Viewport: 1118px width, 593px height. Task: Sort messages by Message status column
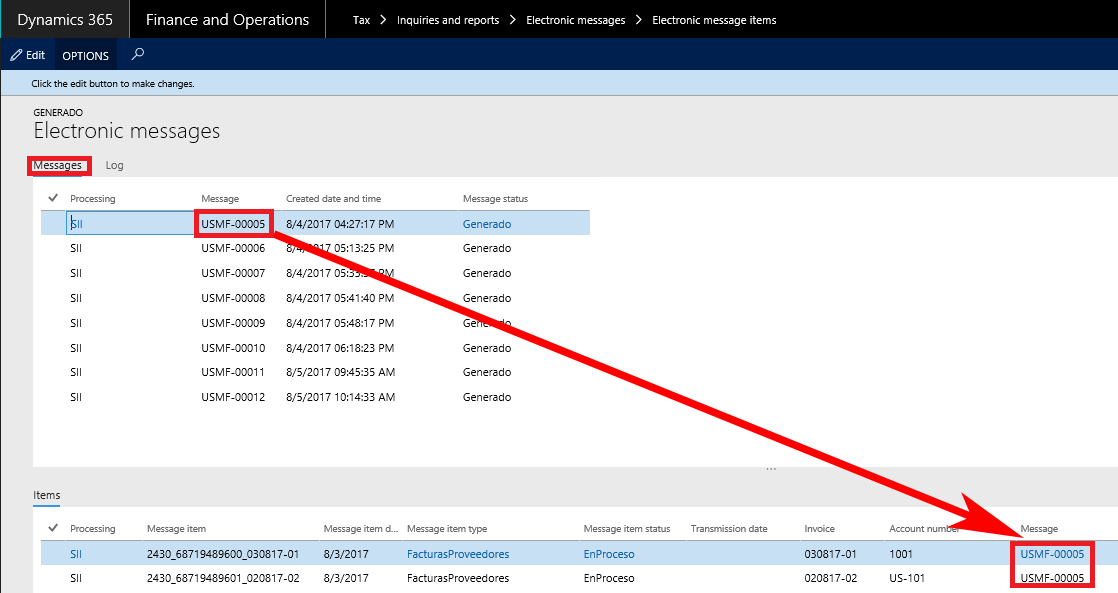pos(496,199)
